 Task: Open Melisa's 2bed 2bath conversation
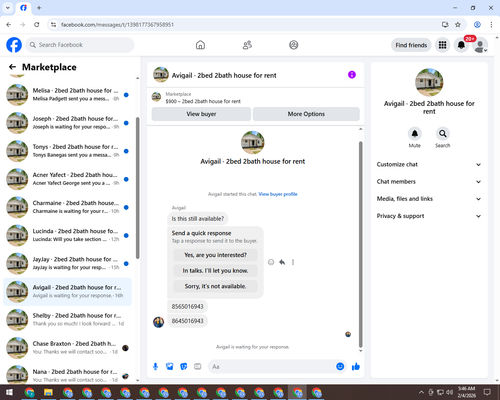67,95
